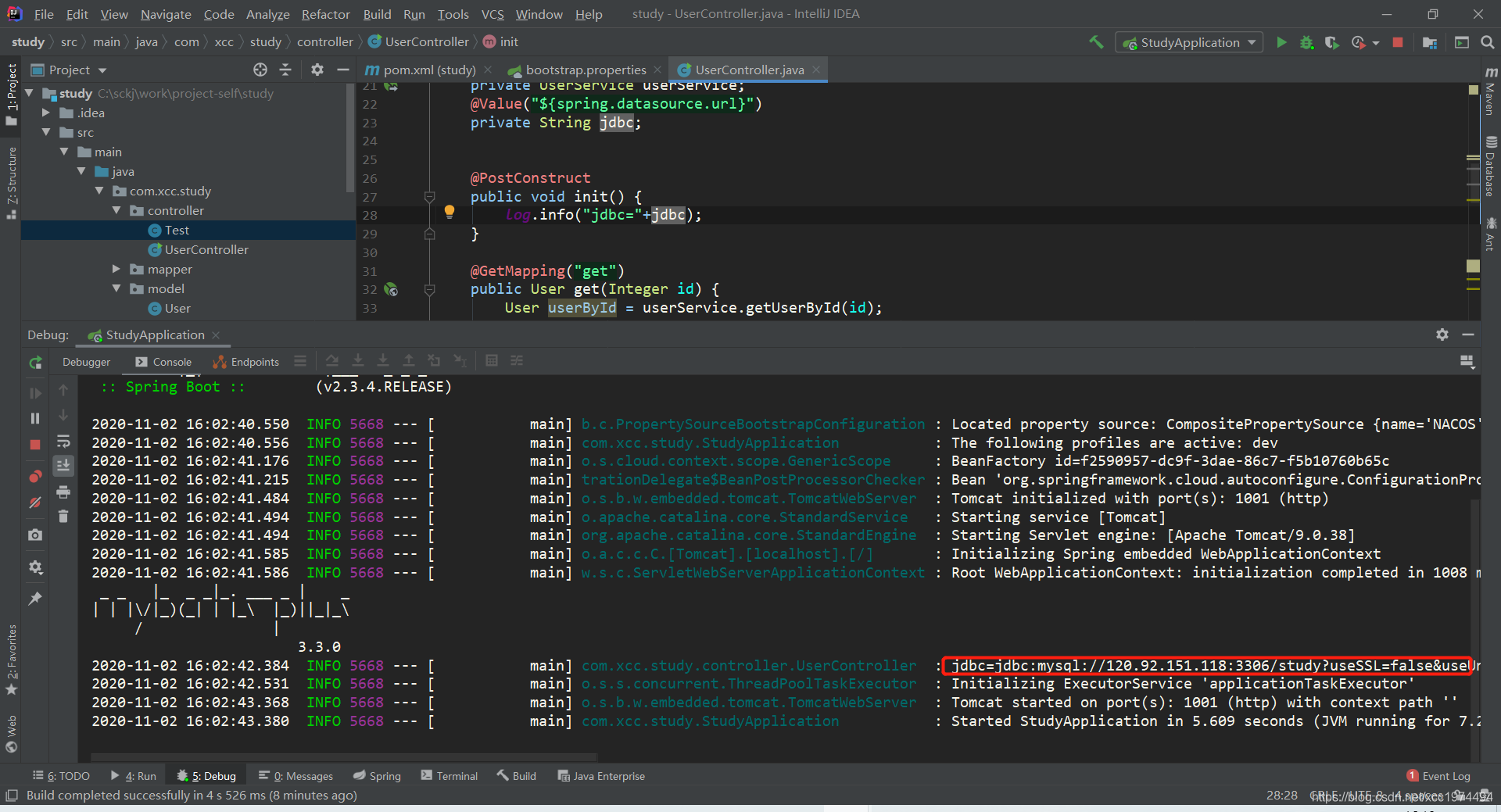Image resolution: width=1501 pixels, height=812 pixels.
Task: Open debug settings gear in sidebar
Action: point(35,567)
